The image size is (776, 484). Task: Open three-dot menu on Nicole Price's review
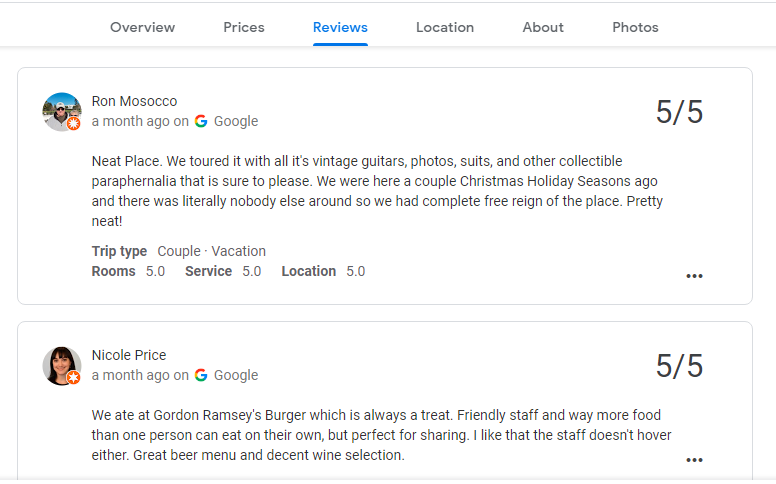point(694,460)
